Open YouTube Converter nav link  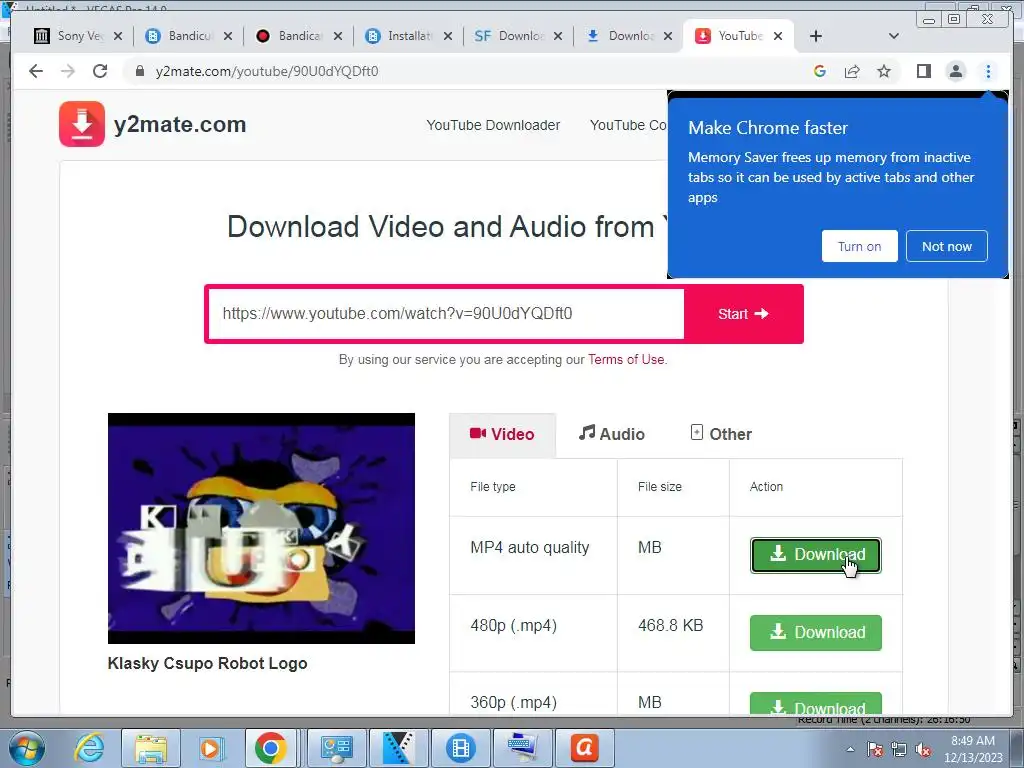(x=628, y=125)
